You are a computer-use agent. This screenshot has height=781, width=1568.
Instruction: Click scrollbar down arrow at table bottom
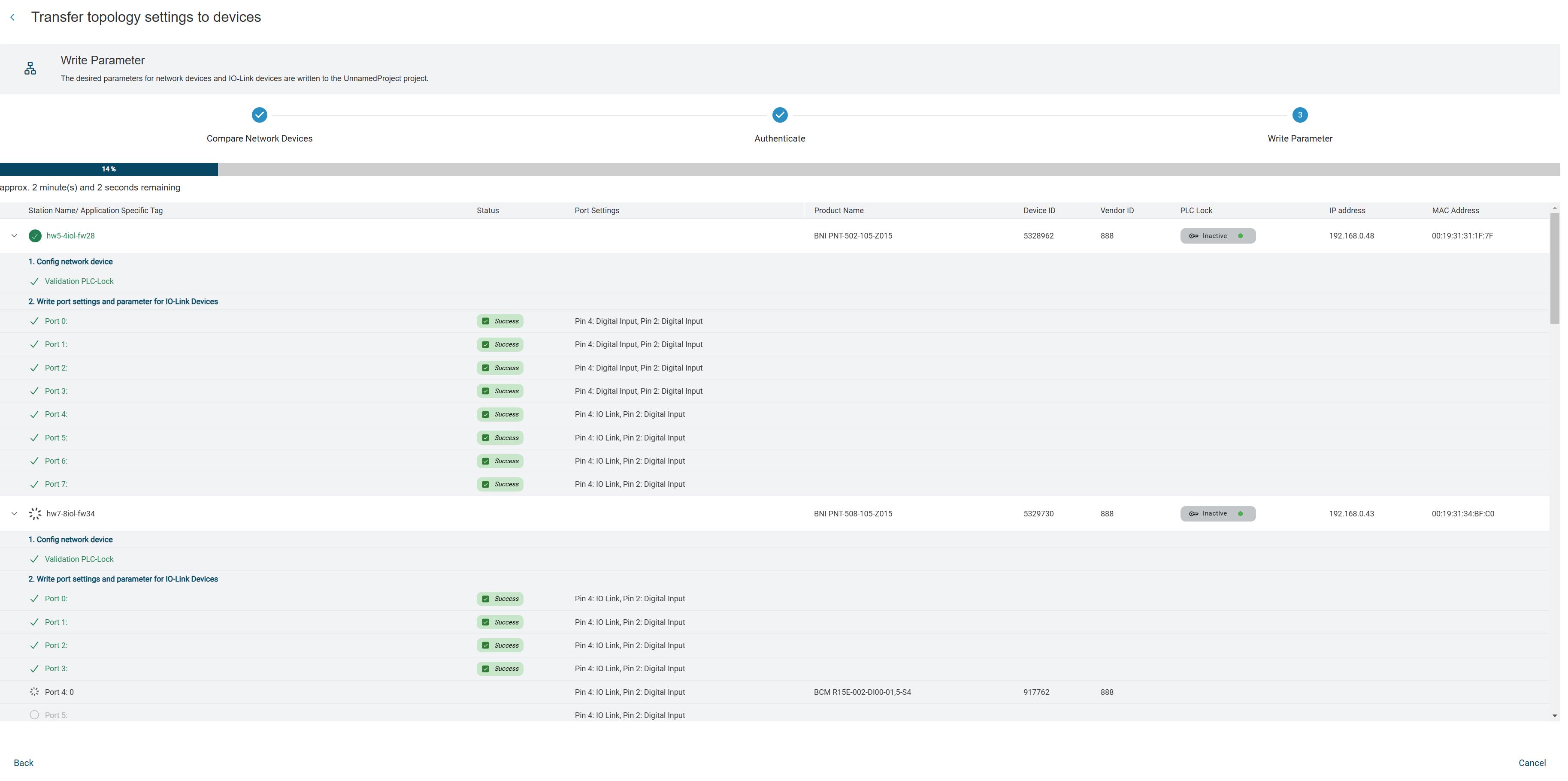(x=1555, y=716)
